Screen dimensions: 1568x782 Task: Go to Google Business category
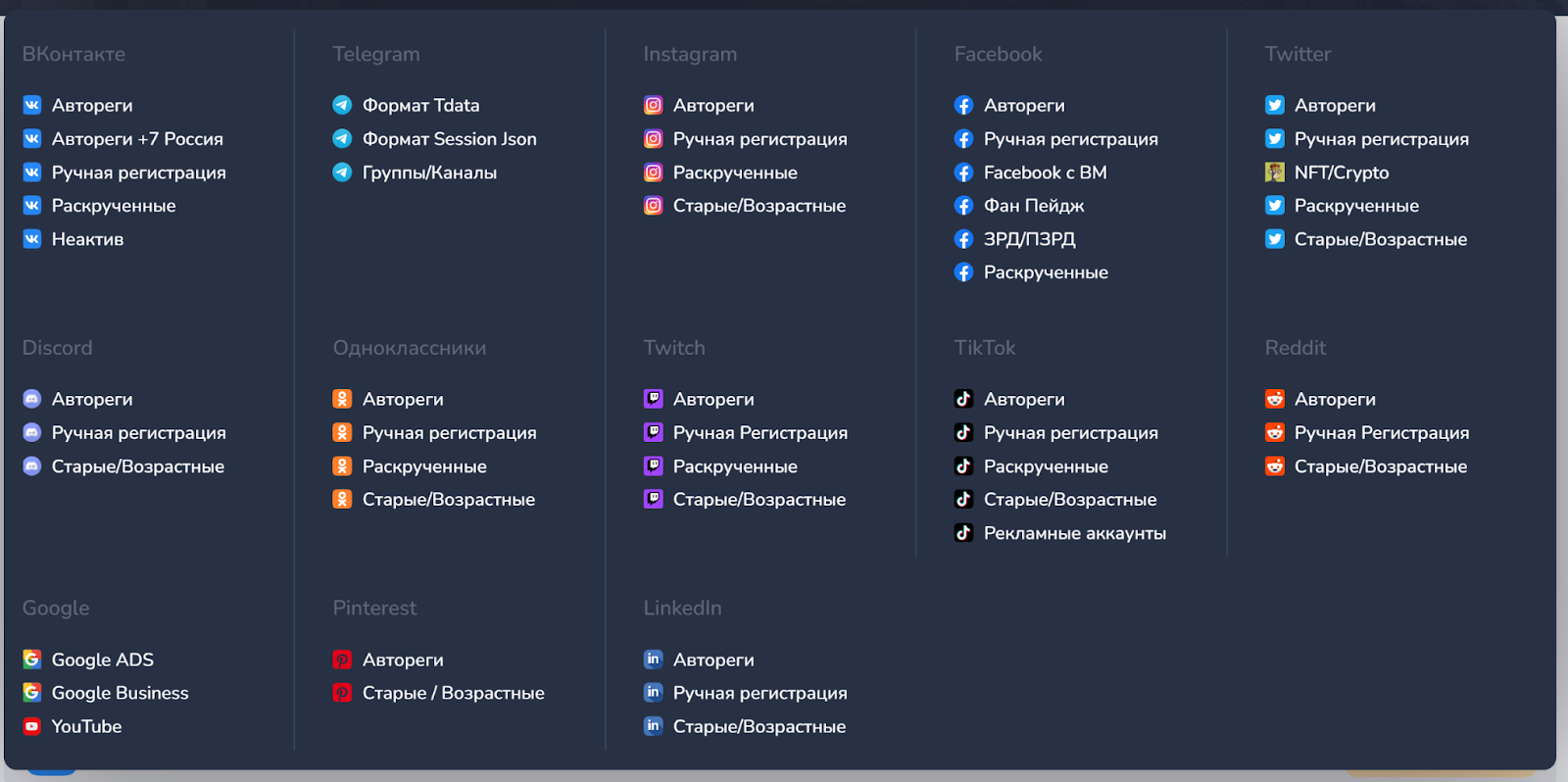coord(120,693)
